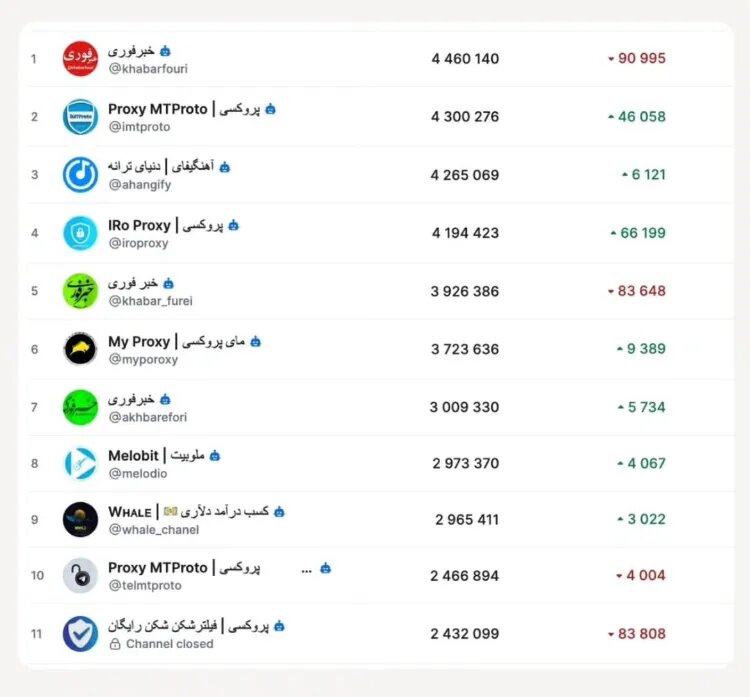Open the blue Proxy MTProto avatar for @imtproto
This screenshot has height=697, width=750.
80,117
